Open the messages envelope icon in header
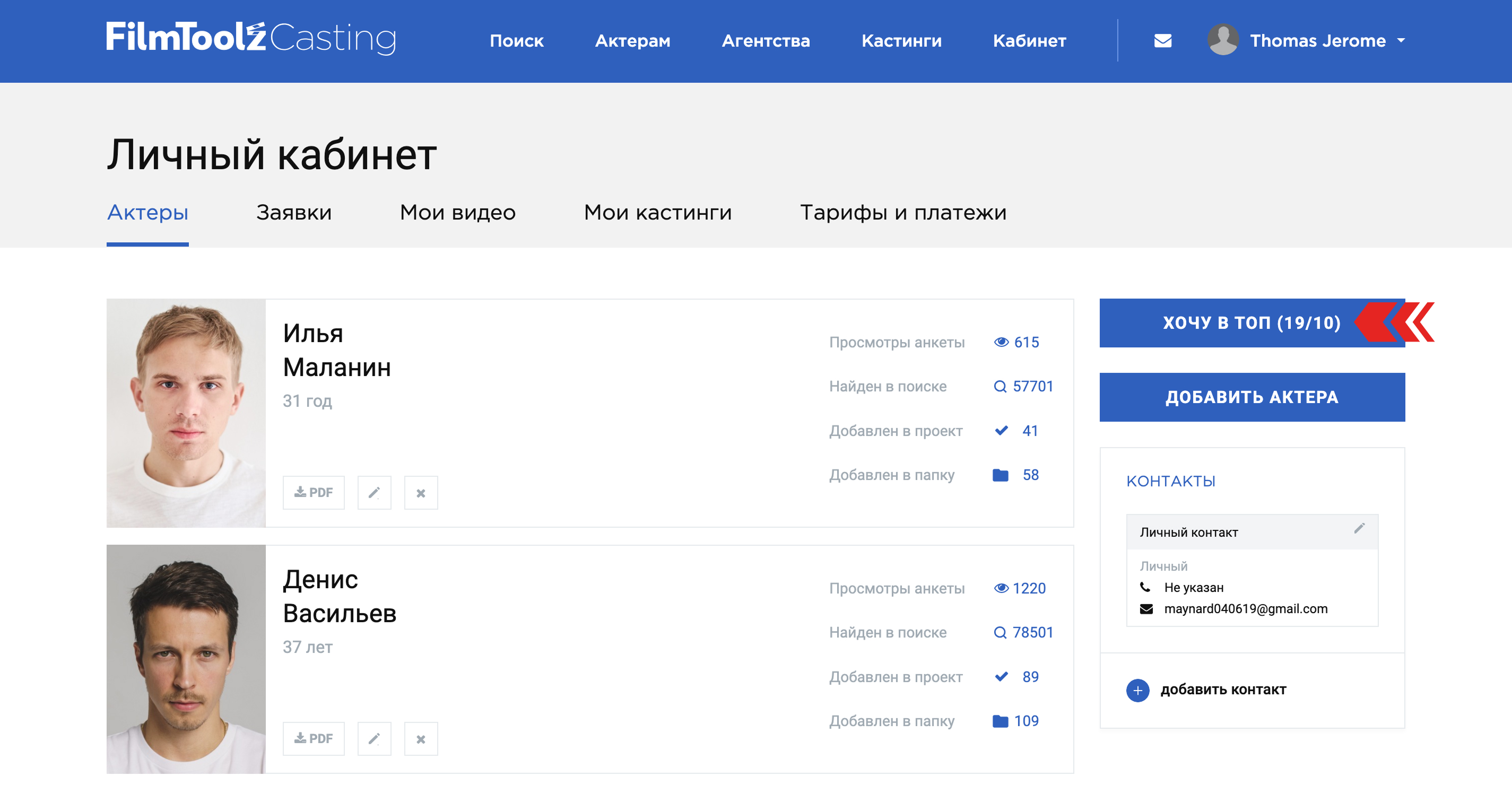This screenshot has height=794, width=1512. (x=1162, y=40)
